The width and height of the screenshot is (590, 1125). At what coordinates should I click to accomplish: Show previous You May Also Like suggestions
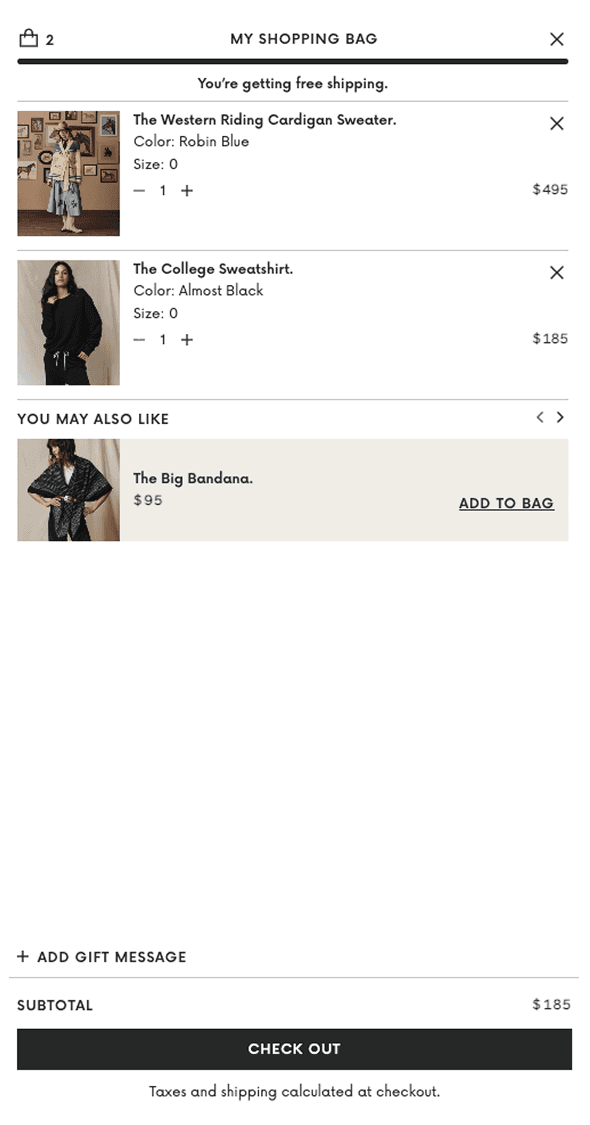pyautogui.click(x=539, y=418)
